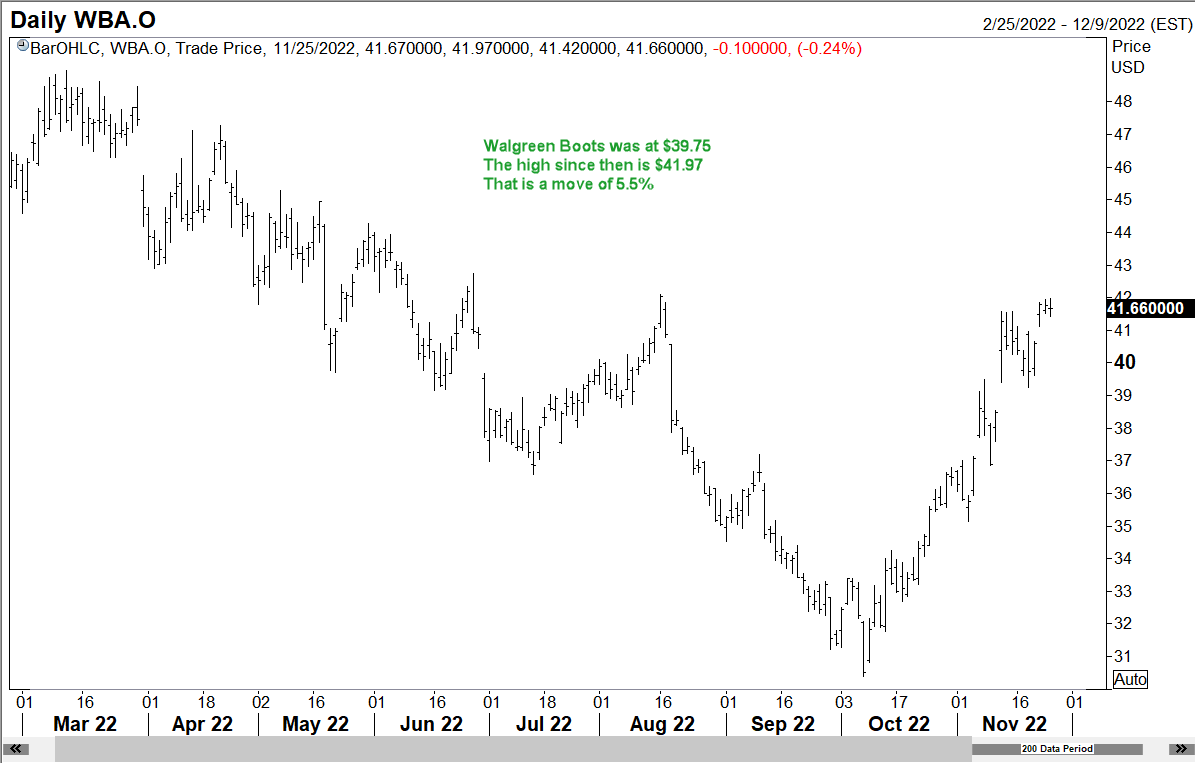Viewport: 1195px width, 763px height.
Task: Click the -0.100000 change value in red
Action: pyautogui.click(x=751, y=49)
